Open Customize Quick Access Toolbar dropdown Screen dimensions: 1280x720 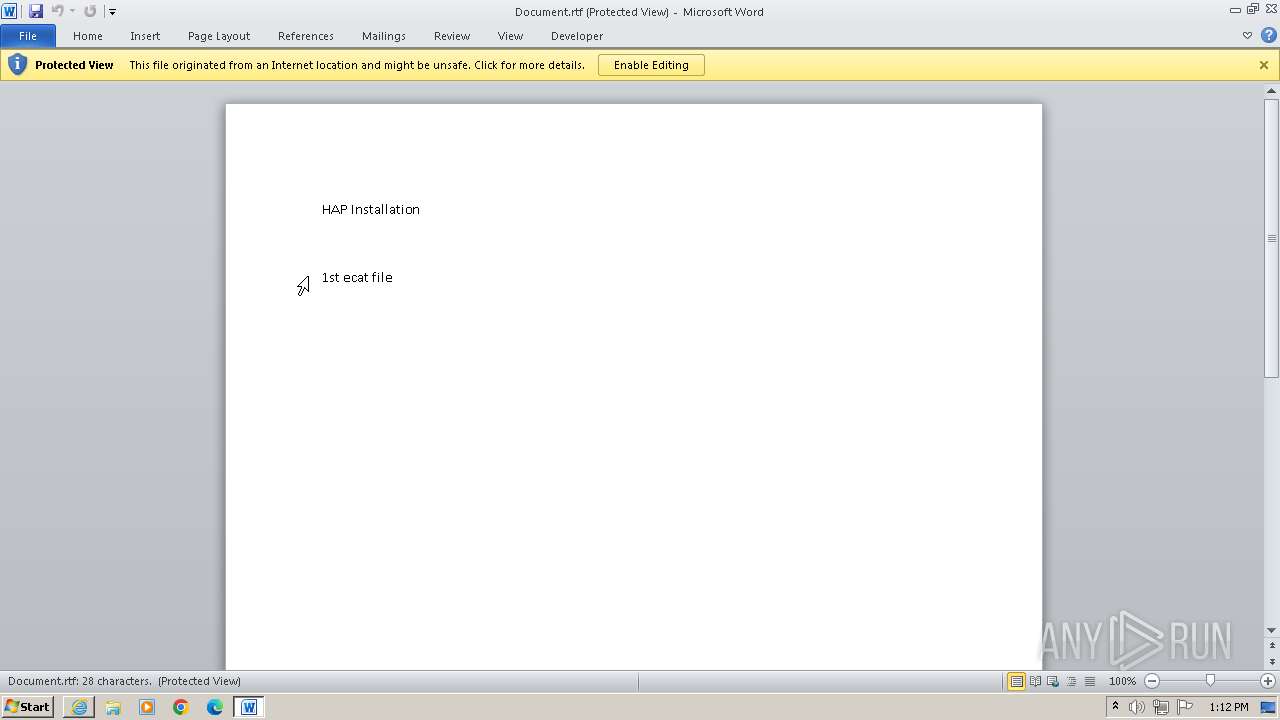112,12
